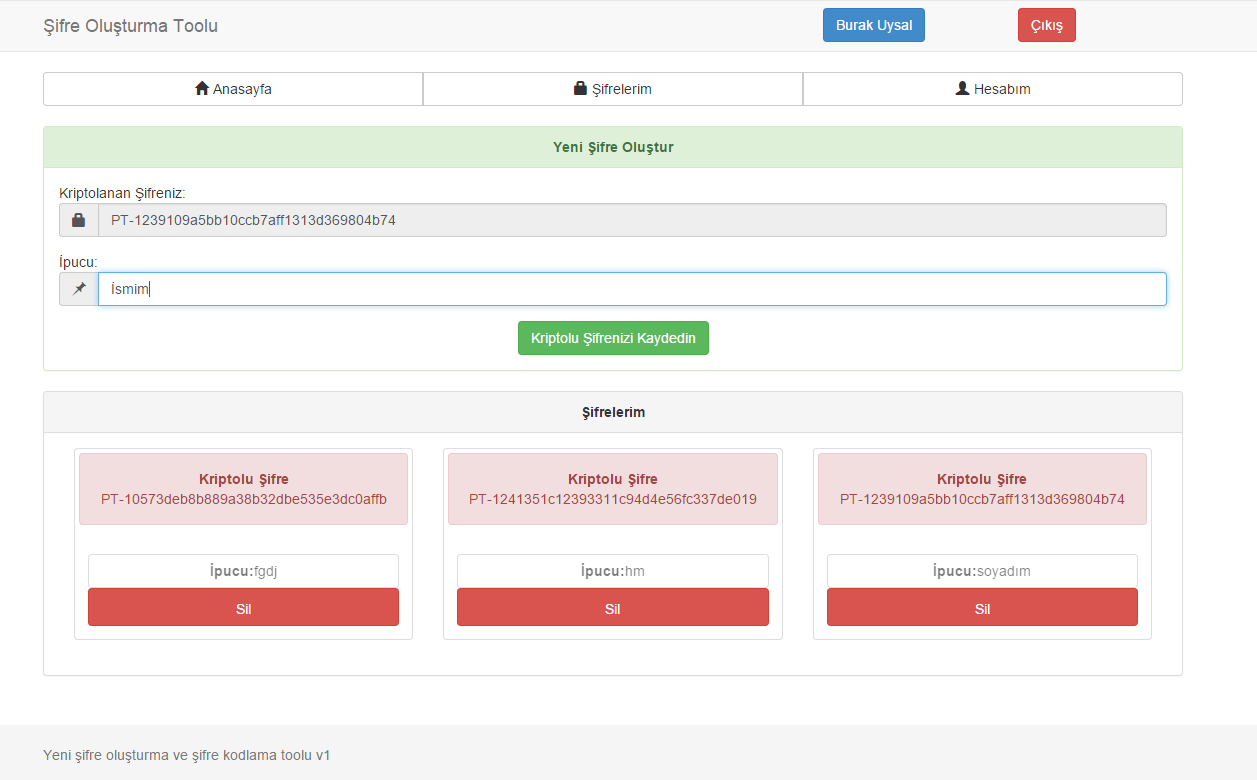The image size is (1257, 780).
Task: Delete the password with hint hm
Action: pos(613,608)
